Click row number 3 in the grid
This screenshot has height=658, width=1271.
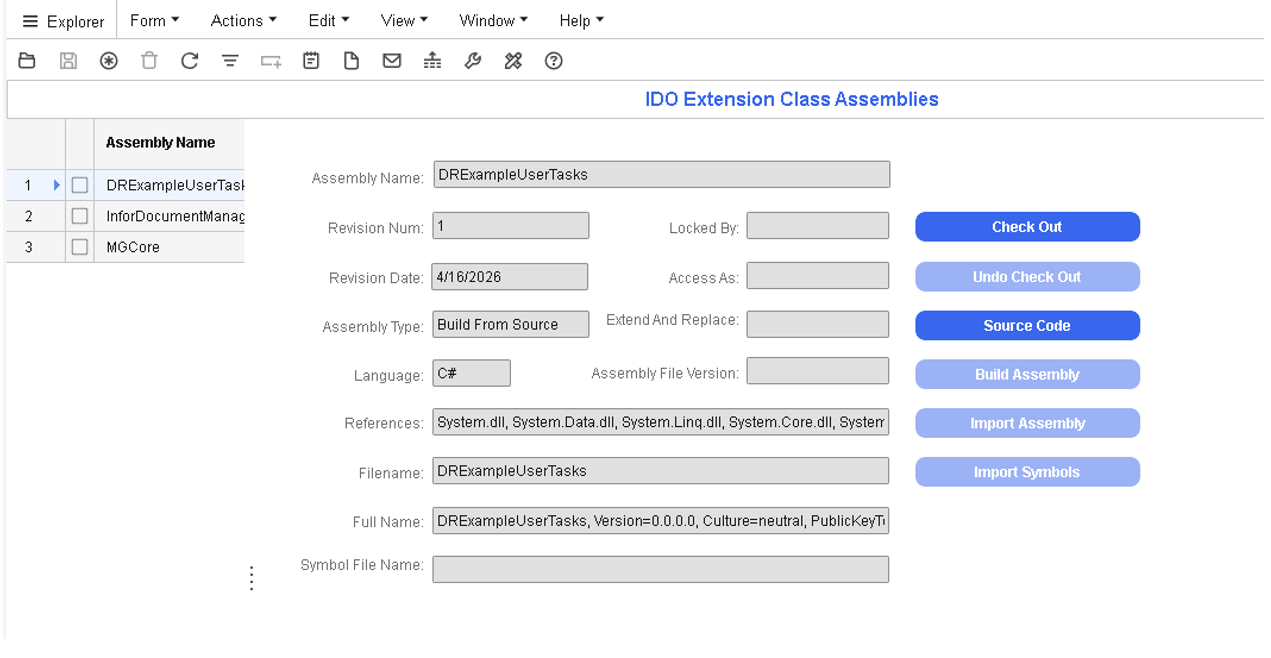pyautogui.click(x=29, y=247)
